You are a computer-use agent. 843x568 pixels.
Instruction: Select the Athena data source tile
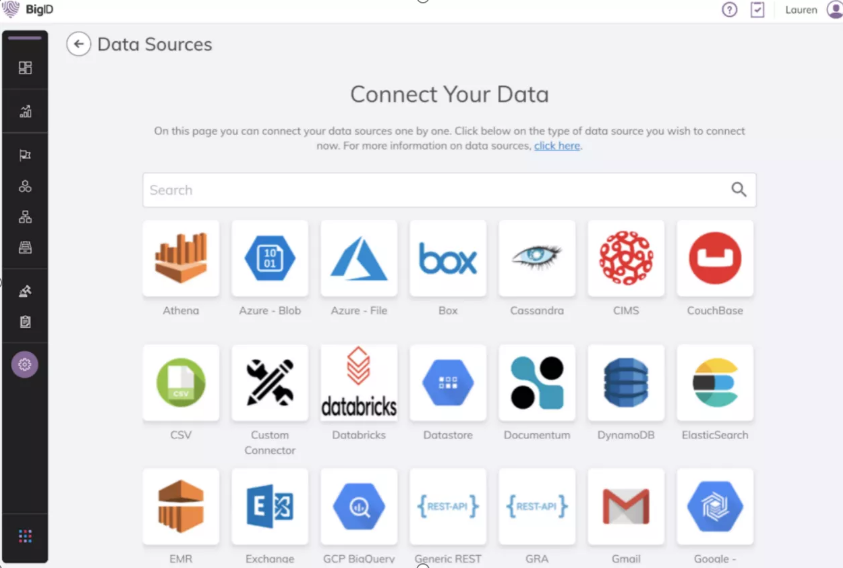pyautogui.click(x=181, y=258)
